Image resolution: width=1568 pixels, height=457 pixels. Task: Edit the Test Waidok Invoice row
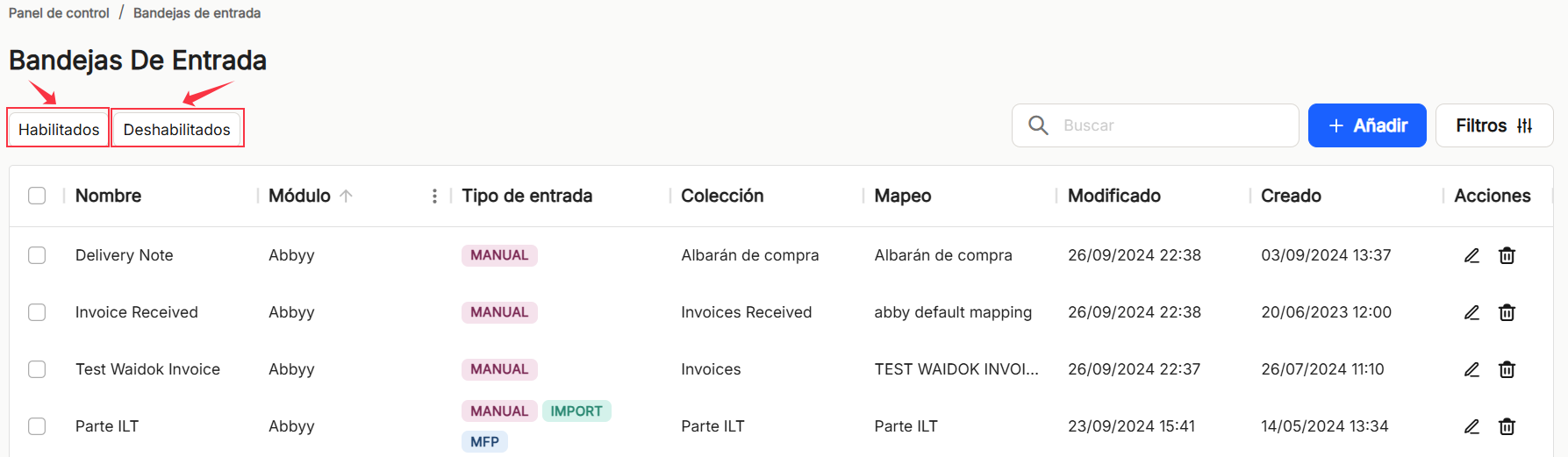pos(1471,369)
